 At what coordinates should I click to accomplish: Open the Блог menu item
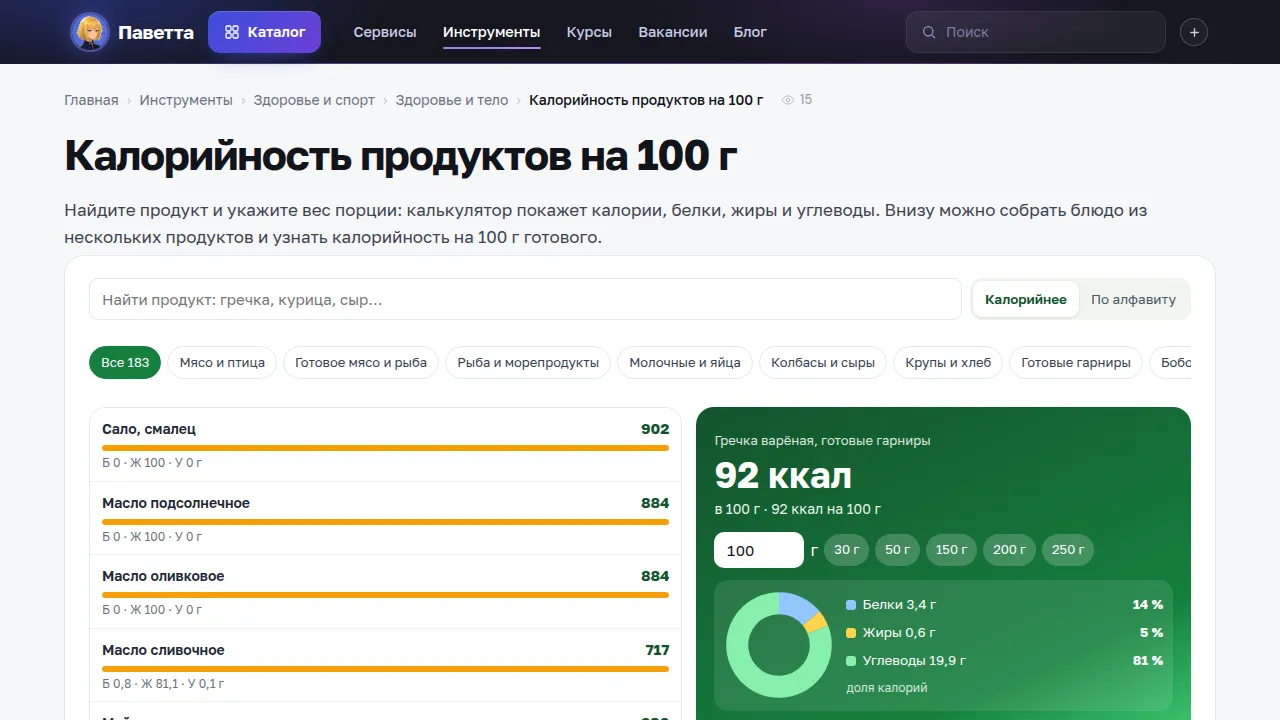click(750, 32)
